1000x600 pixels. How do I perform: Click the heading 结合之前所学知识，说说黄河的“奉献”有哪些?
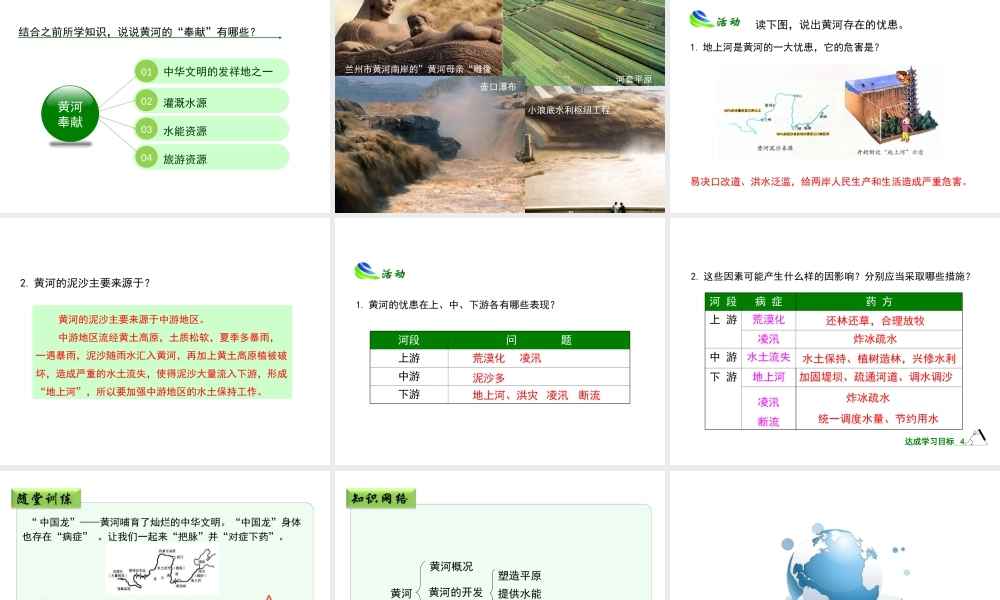pos(137,32)
